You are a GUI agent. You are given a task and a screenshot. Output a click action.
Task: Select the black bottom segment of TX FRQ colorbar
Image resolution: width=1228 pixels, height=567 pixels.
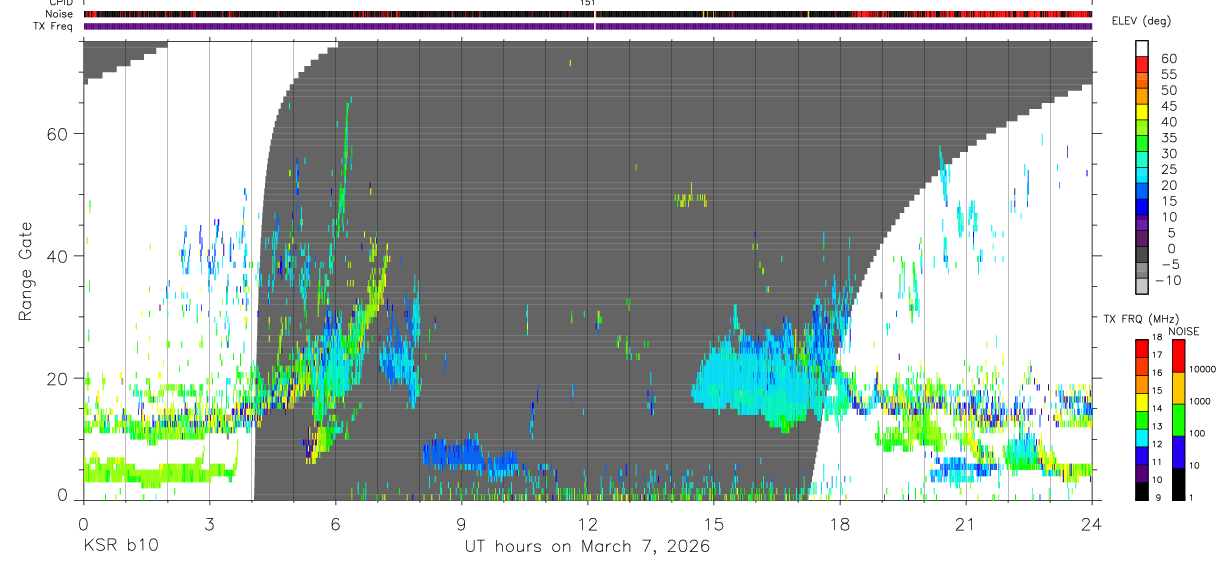tap(1142, 491)
